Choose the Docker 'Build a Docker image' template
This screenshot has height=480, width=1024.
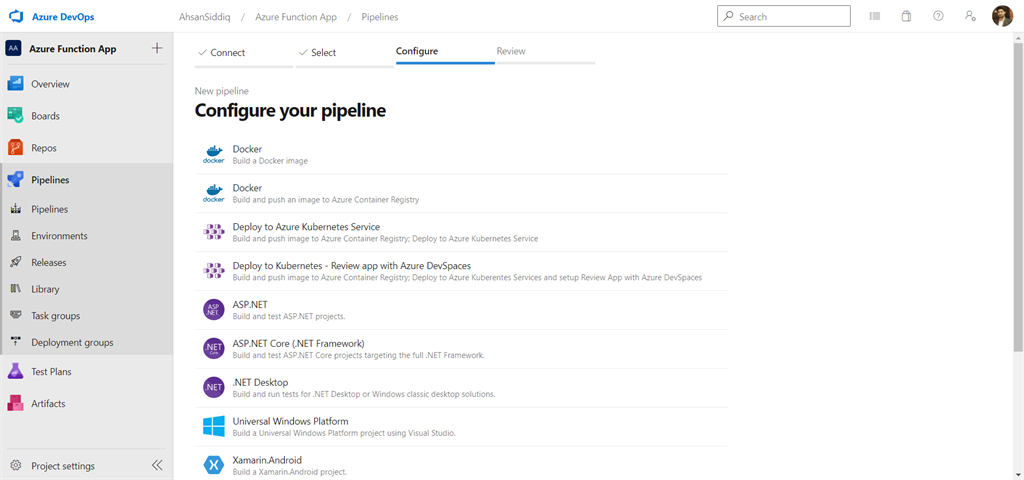tap(461, 155)
